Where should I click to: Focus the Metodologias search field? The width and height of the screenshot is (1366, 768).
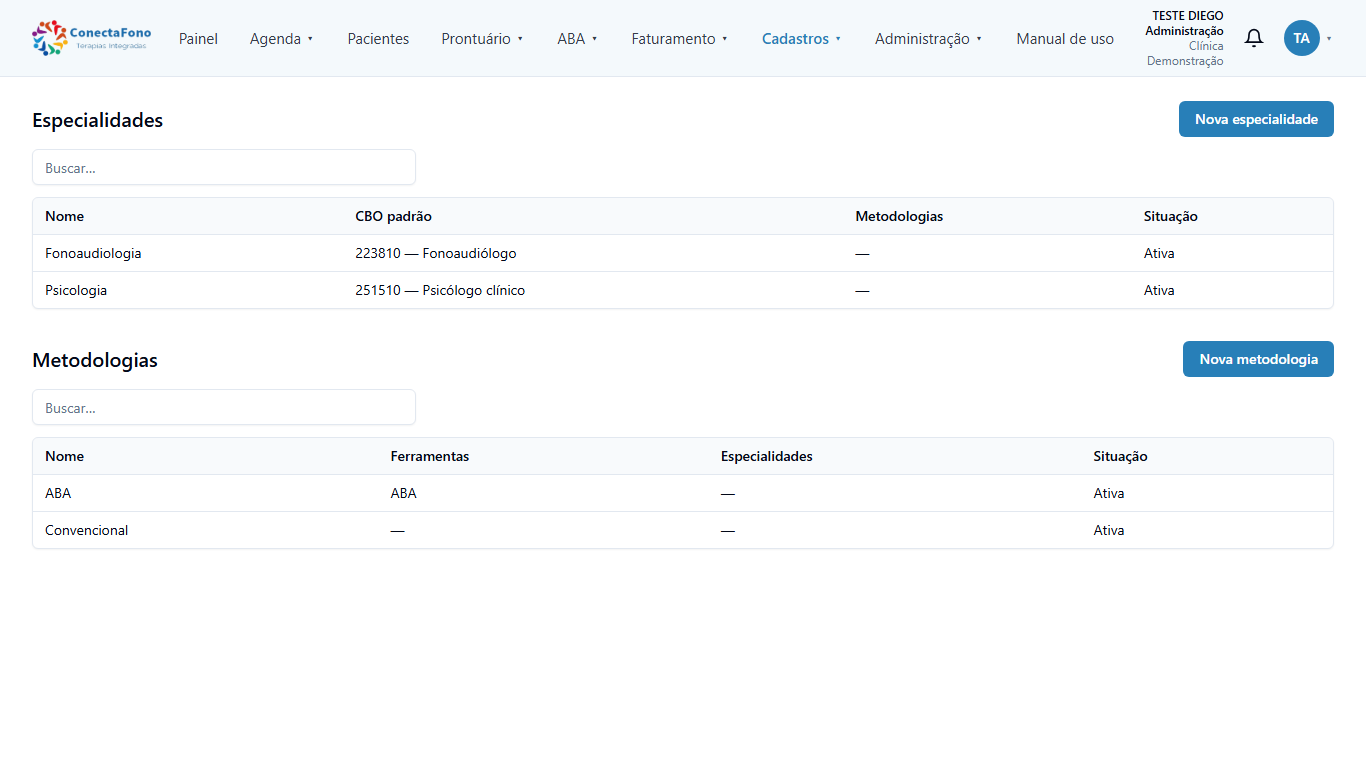point(224,407)
